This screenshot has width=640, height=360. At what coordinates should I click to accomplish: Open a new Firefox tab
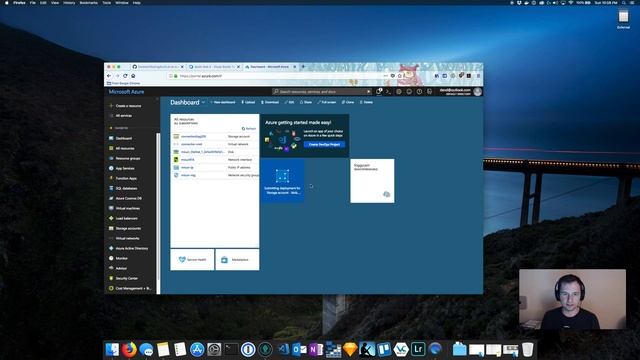303,67
